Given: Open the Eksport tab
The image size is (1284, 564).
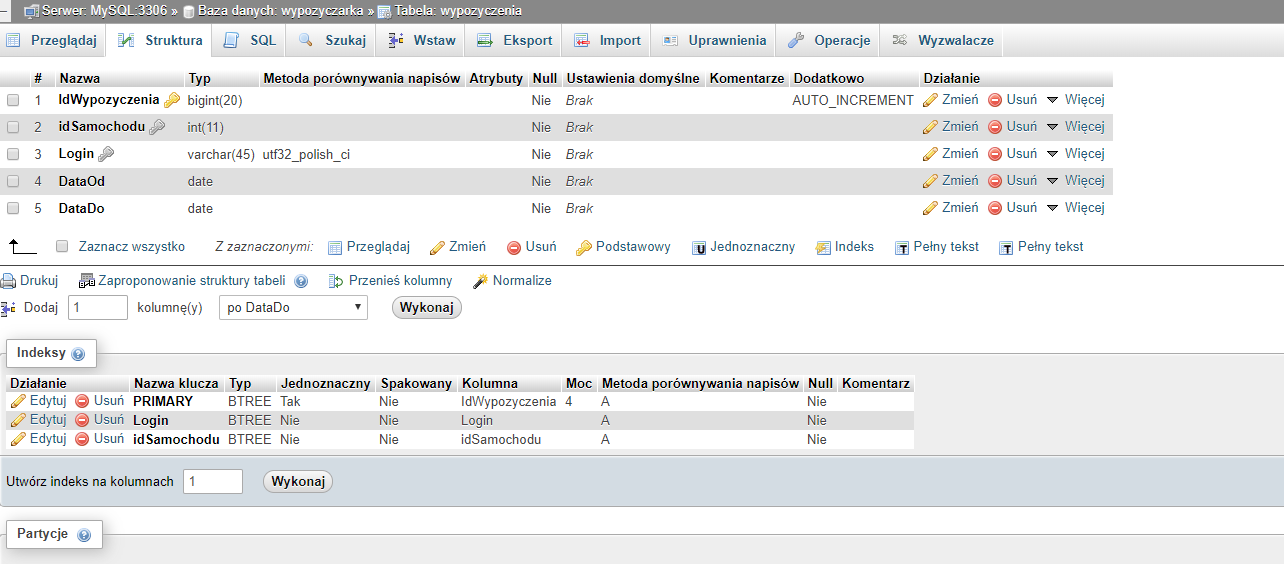Looking at the screenshot, I should pyautogui.click(x=515, y=41).
